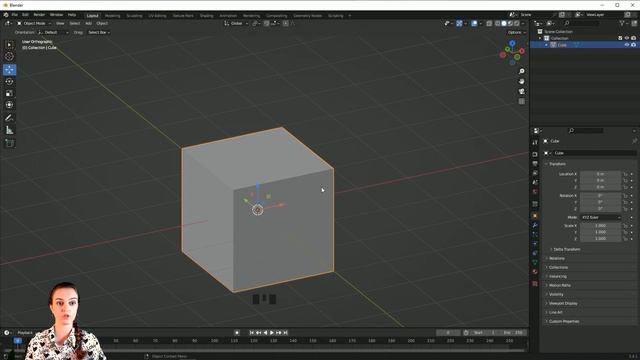Open the Material properties tab icon
The image size is (640, 360).
(x=535, y=271)
